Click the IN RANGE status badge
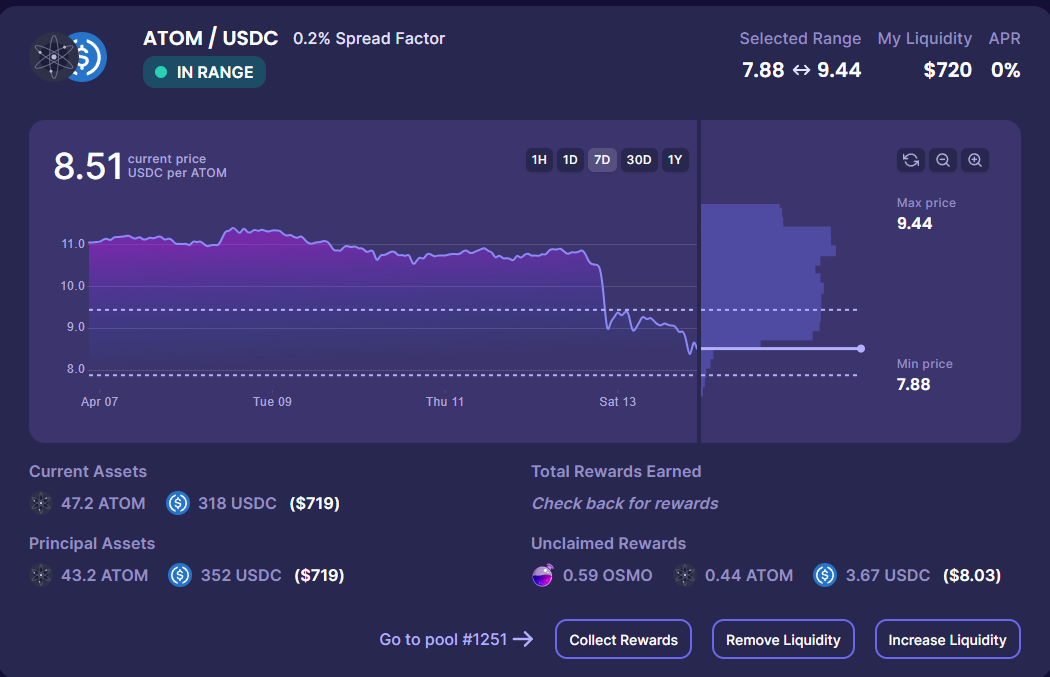This screenshot has height=677, width=1050. point(204,72)
